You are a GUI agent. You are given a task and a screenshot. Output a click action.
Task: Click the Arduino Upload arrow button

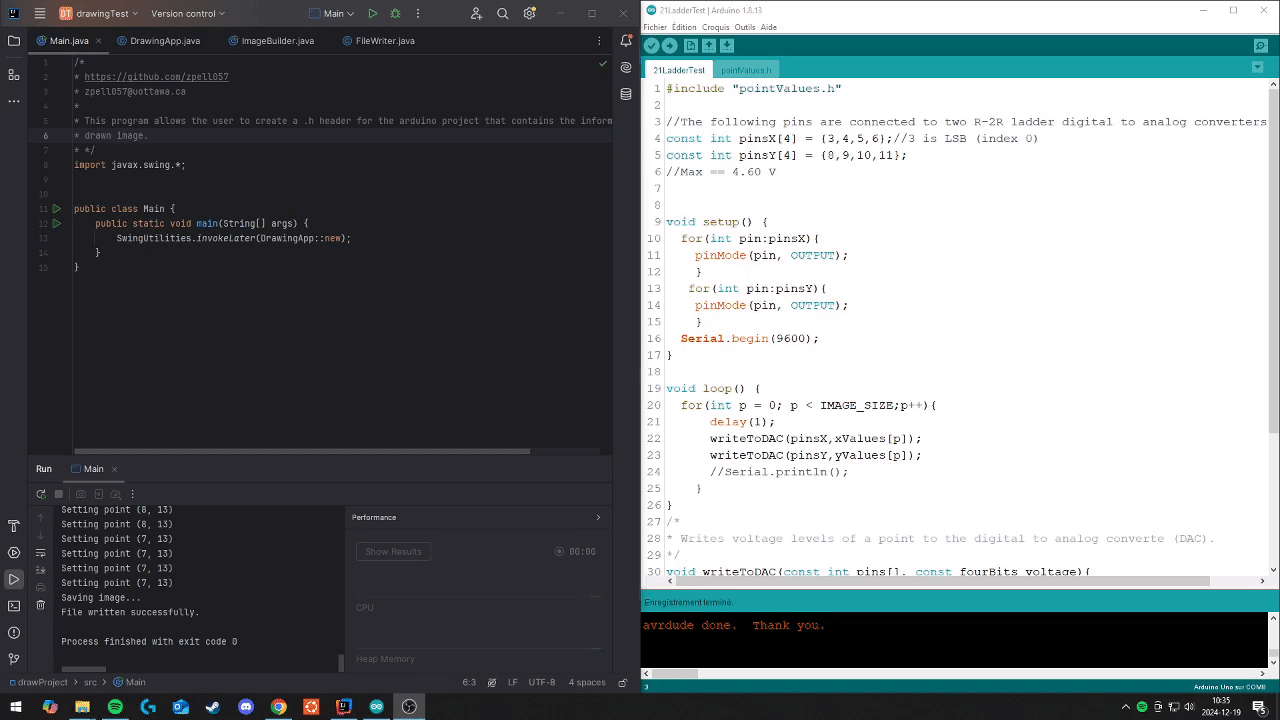coord(670,46)
